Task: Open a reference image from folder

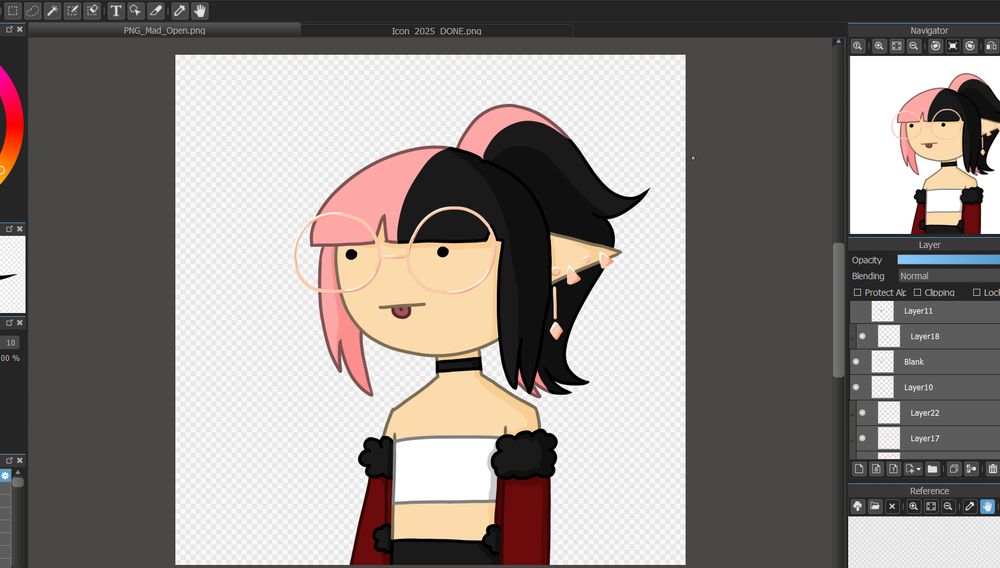Action: (x=875, y=506)
